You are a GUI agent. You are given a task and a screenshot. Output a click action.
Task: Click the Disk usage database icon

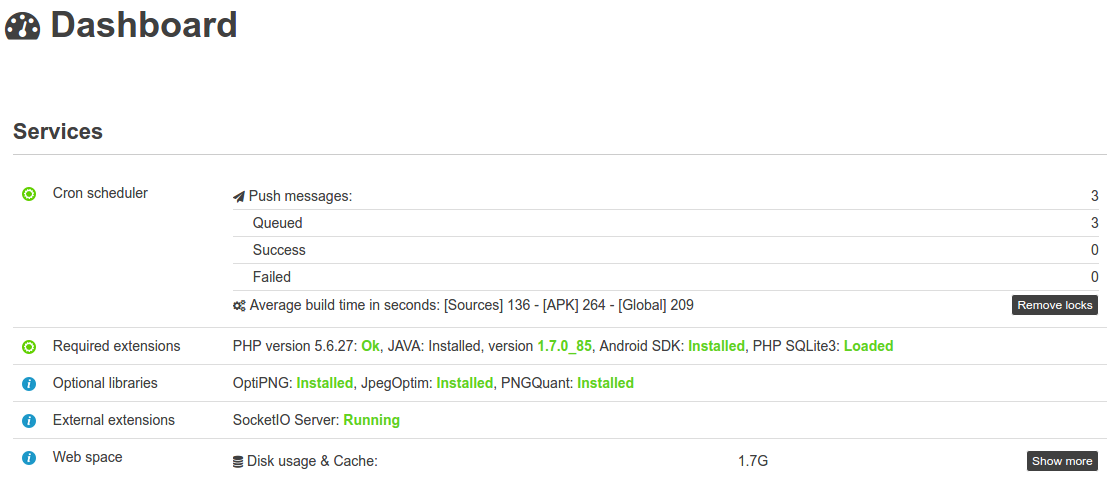pos(238,462)
